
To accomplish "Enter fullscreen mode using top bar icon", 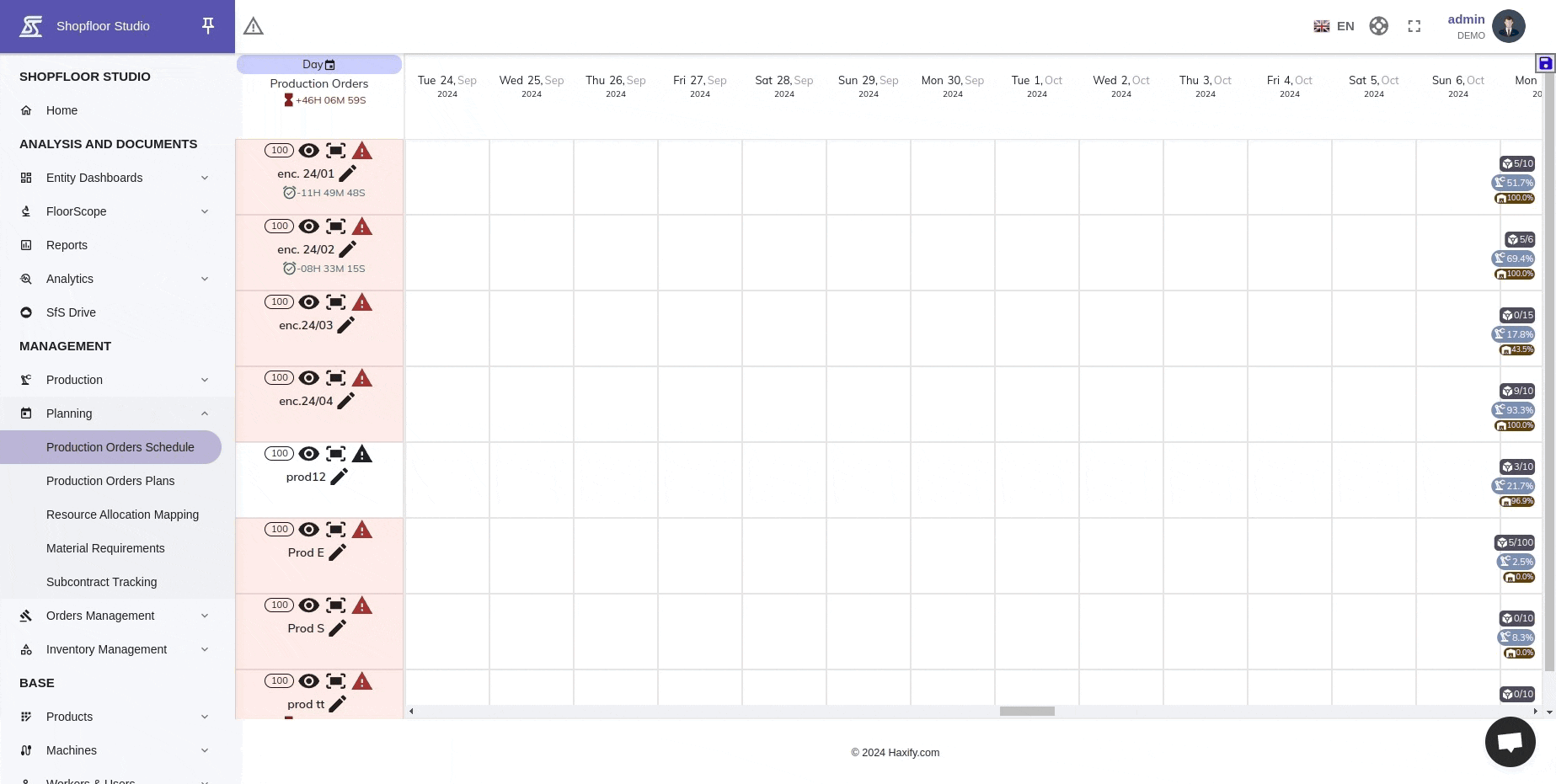I will coord(1414,27).
